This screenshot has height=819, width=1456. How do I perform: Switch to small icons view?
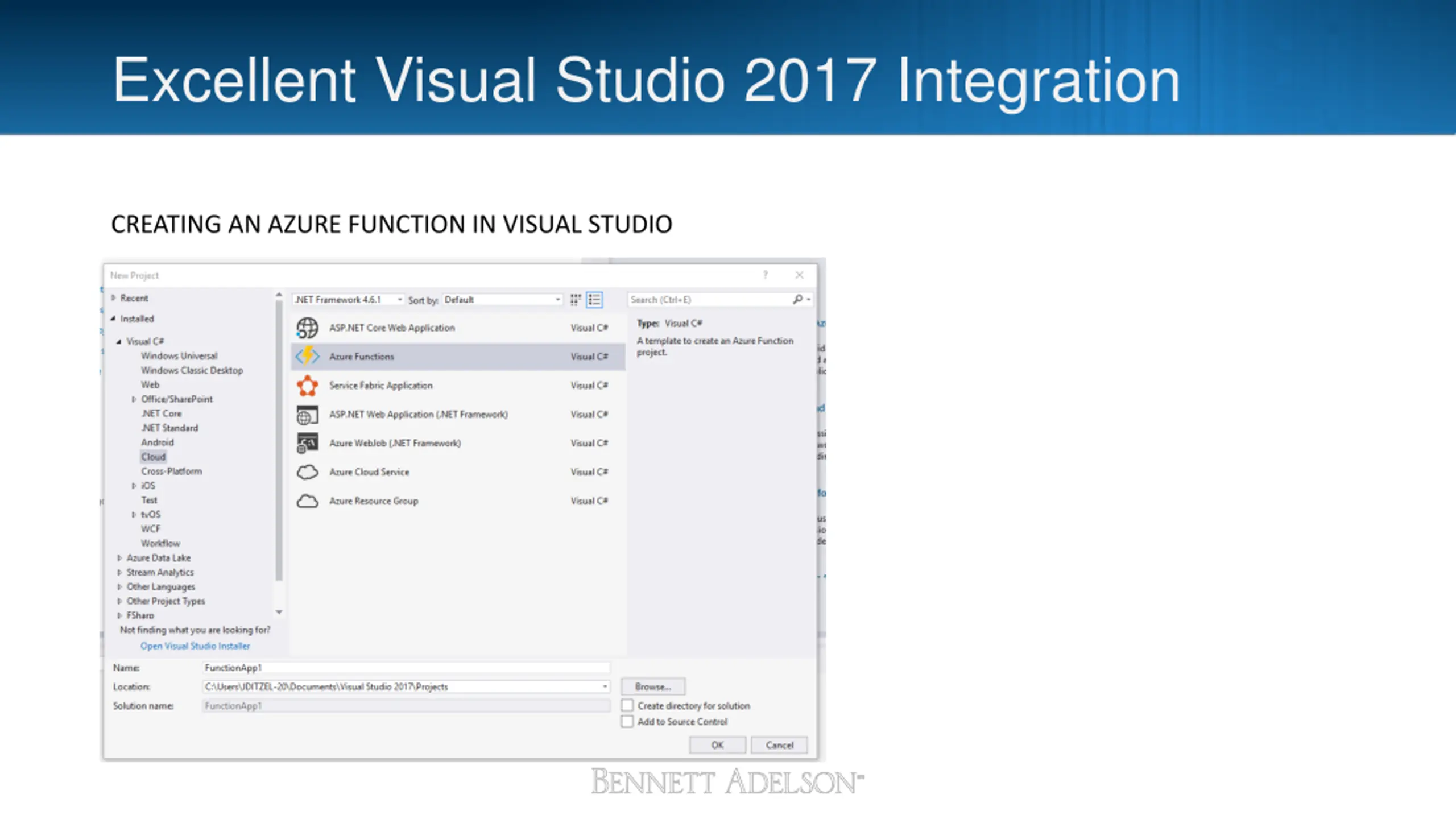pos(576,300)
